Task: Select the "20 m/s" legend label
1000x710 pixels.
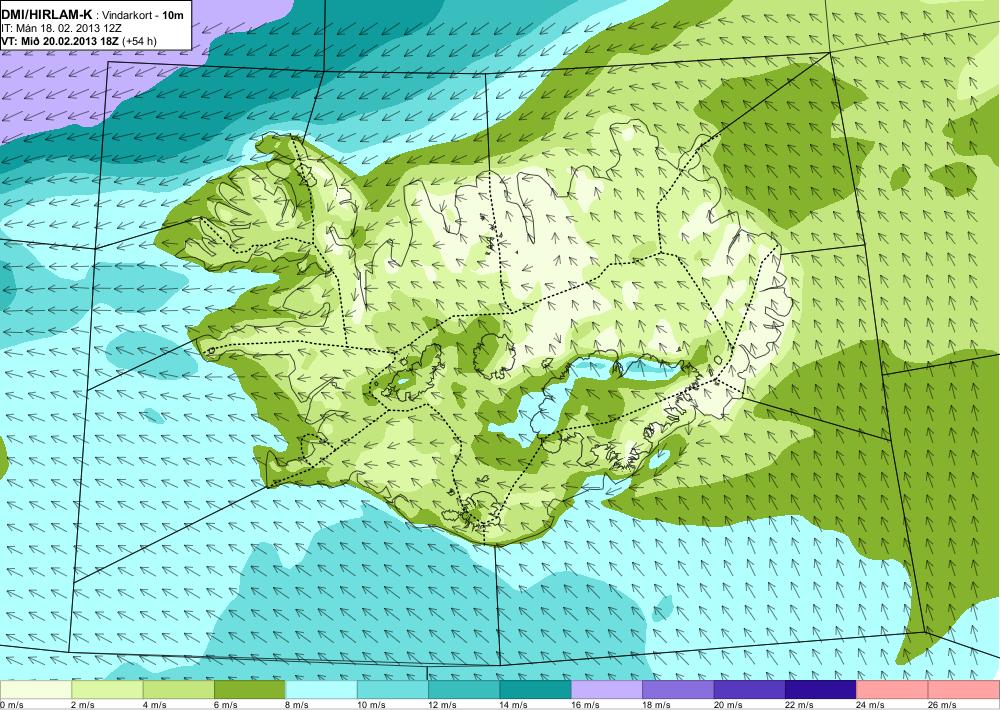Action: tap(728, 705)
